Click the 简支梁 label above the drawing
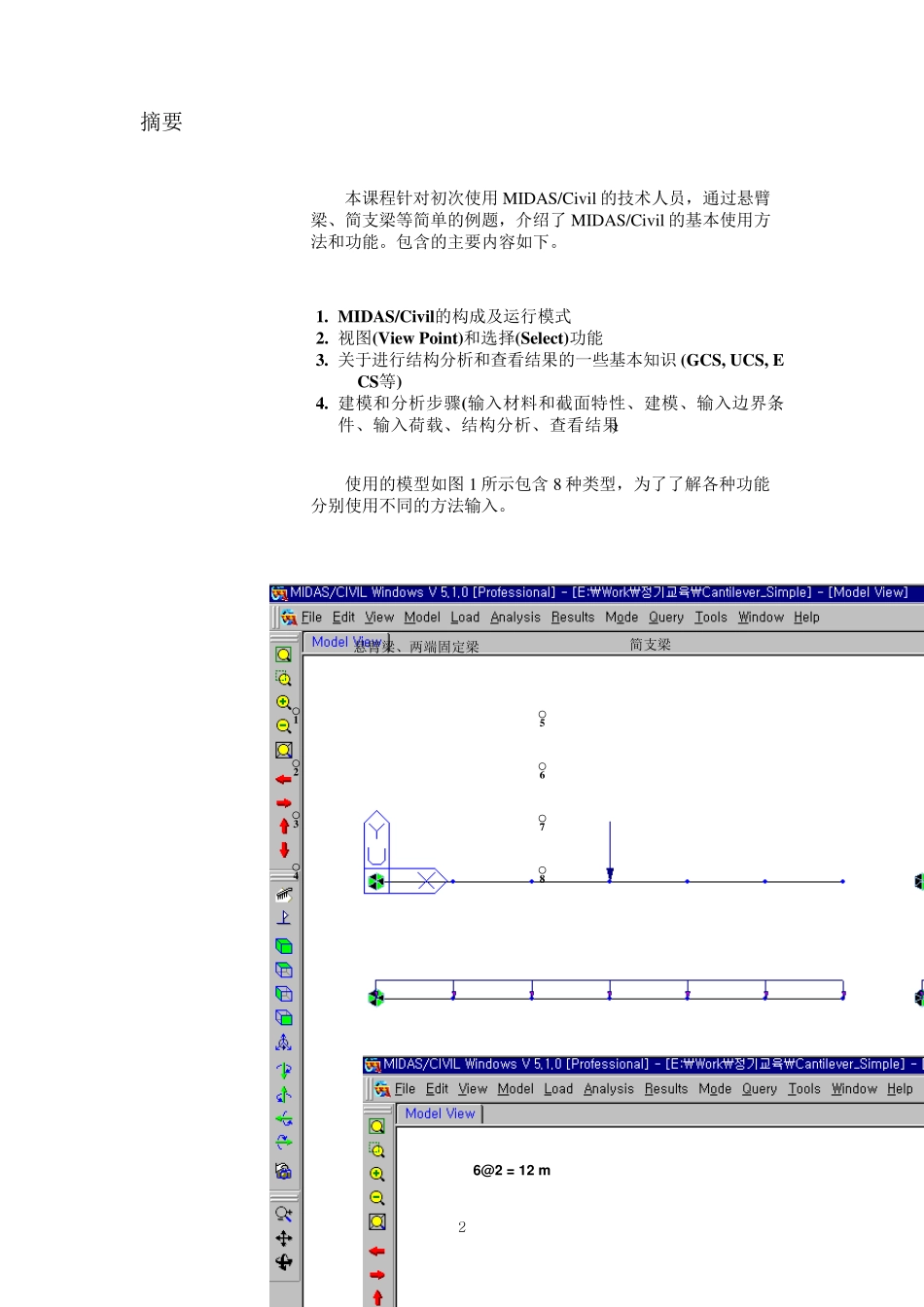 (x=651, y=645)
